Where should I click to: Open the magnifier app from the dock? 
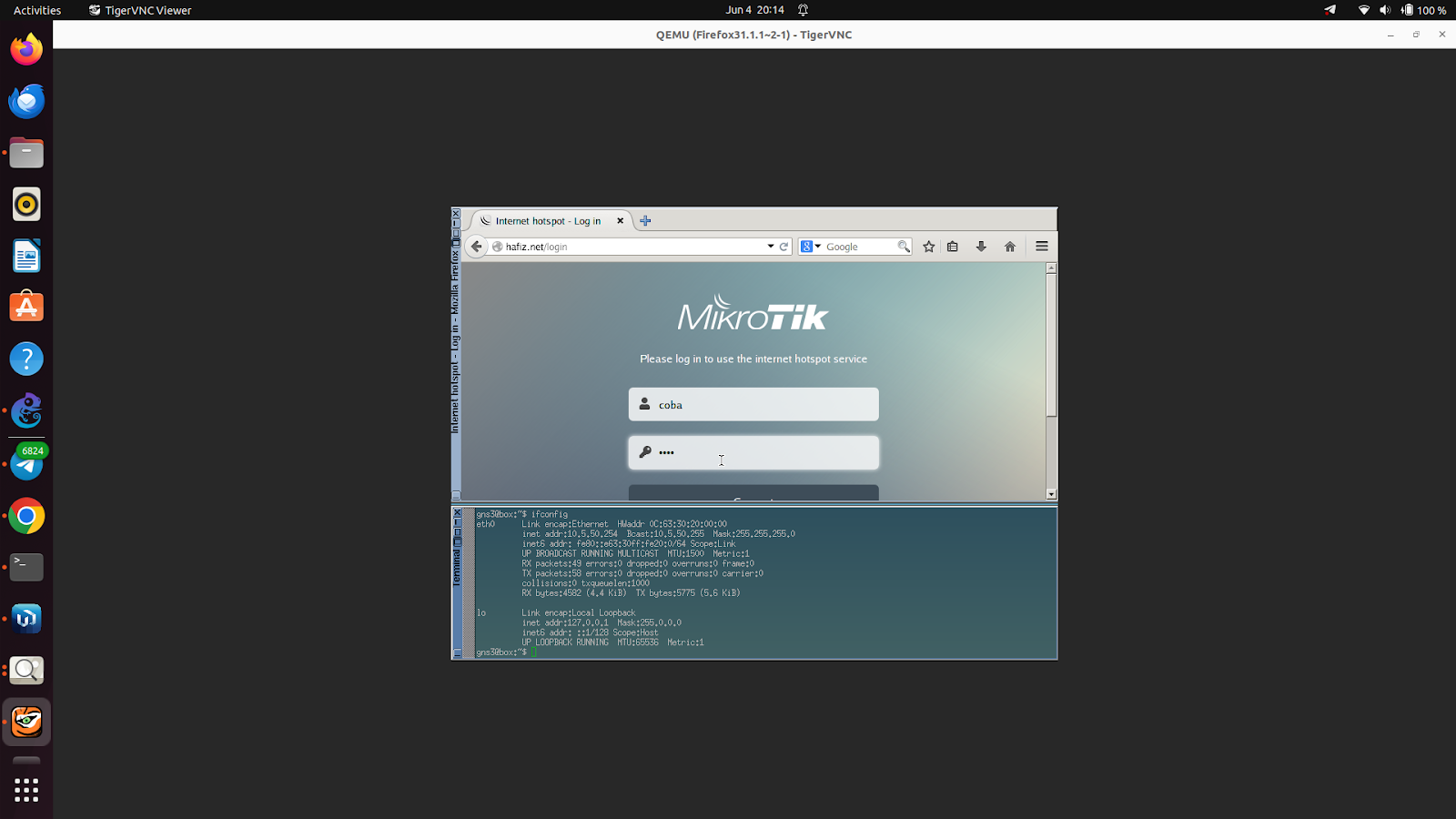point(26,671)
